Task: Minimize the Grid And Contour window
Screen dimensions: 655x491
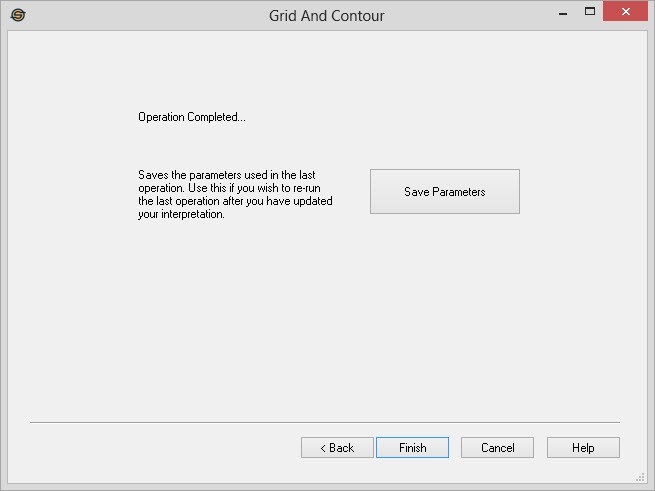Action: coord(562,12)
